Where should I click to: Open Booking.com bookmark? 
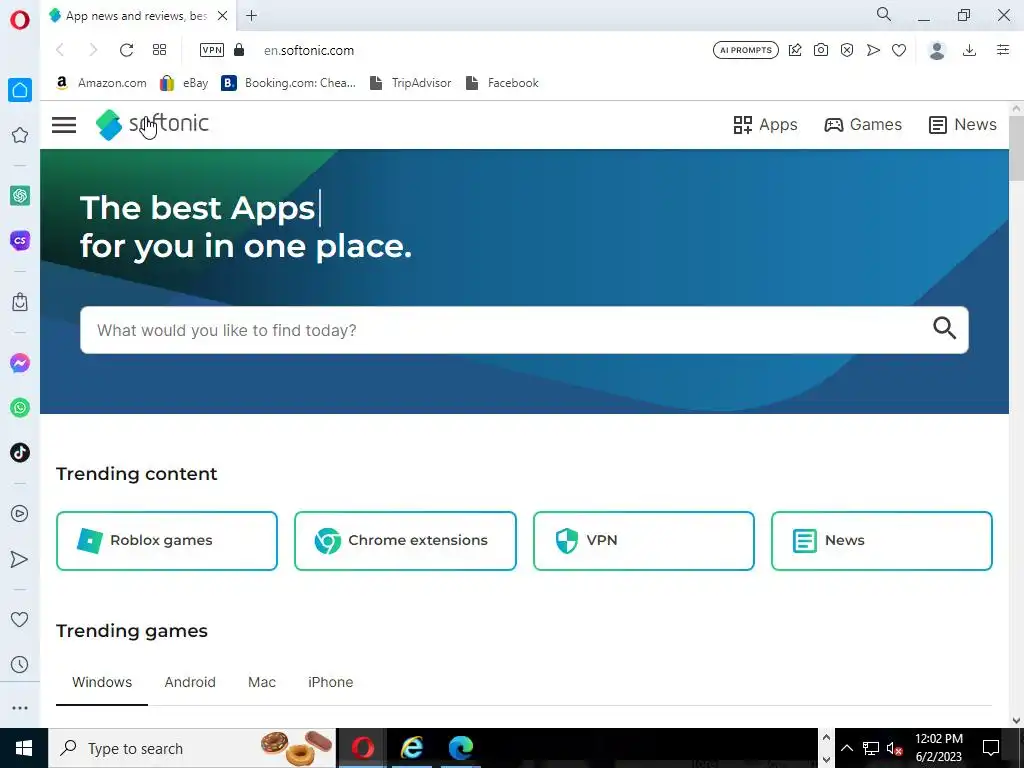(x=289, y=83)
